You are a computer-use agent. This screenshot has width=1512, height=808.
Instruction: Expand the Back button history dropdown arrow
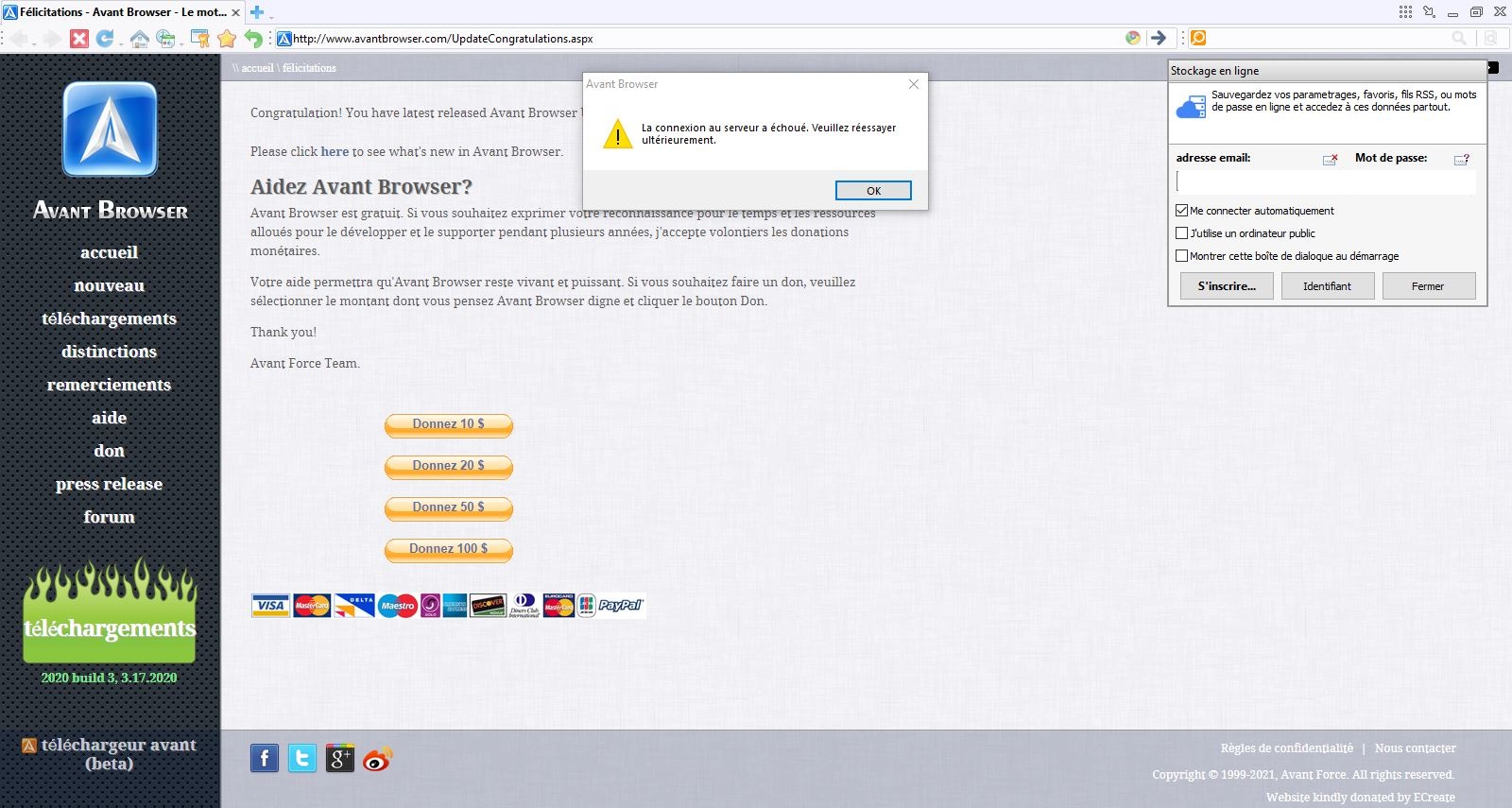coord(34,43)
